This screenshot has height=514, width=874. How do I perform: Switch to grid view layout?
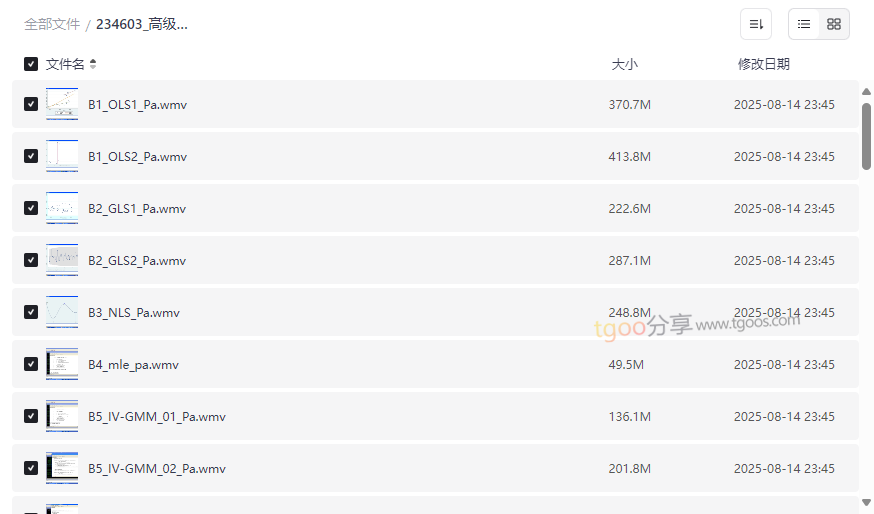click(x=834, y=24)
